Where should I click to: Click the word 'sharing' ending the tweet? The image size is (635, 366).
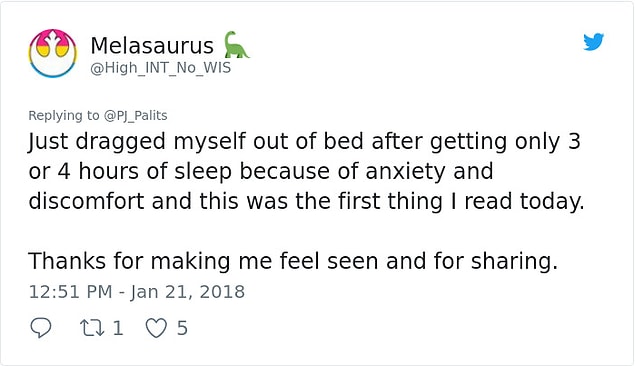(x=514, y=261)
